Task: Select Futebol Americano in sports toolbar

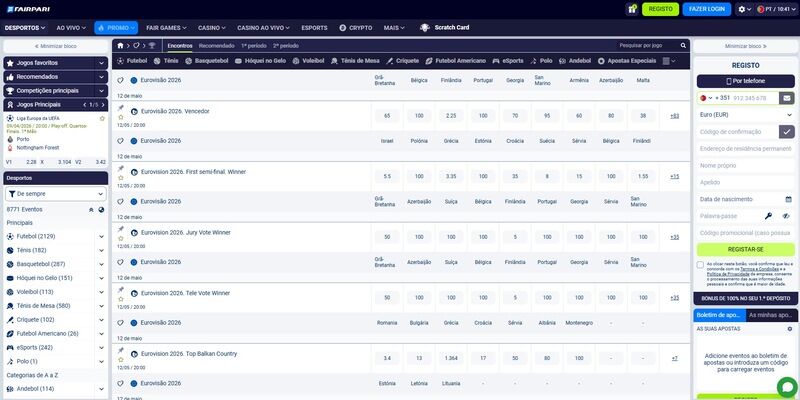Action: coord(456,61)
